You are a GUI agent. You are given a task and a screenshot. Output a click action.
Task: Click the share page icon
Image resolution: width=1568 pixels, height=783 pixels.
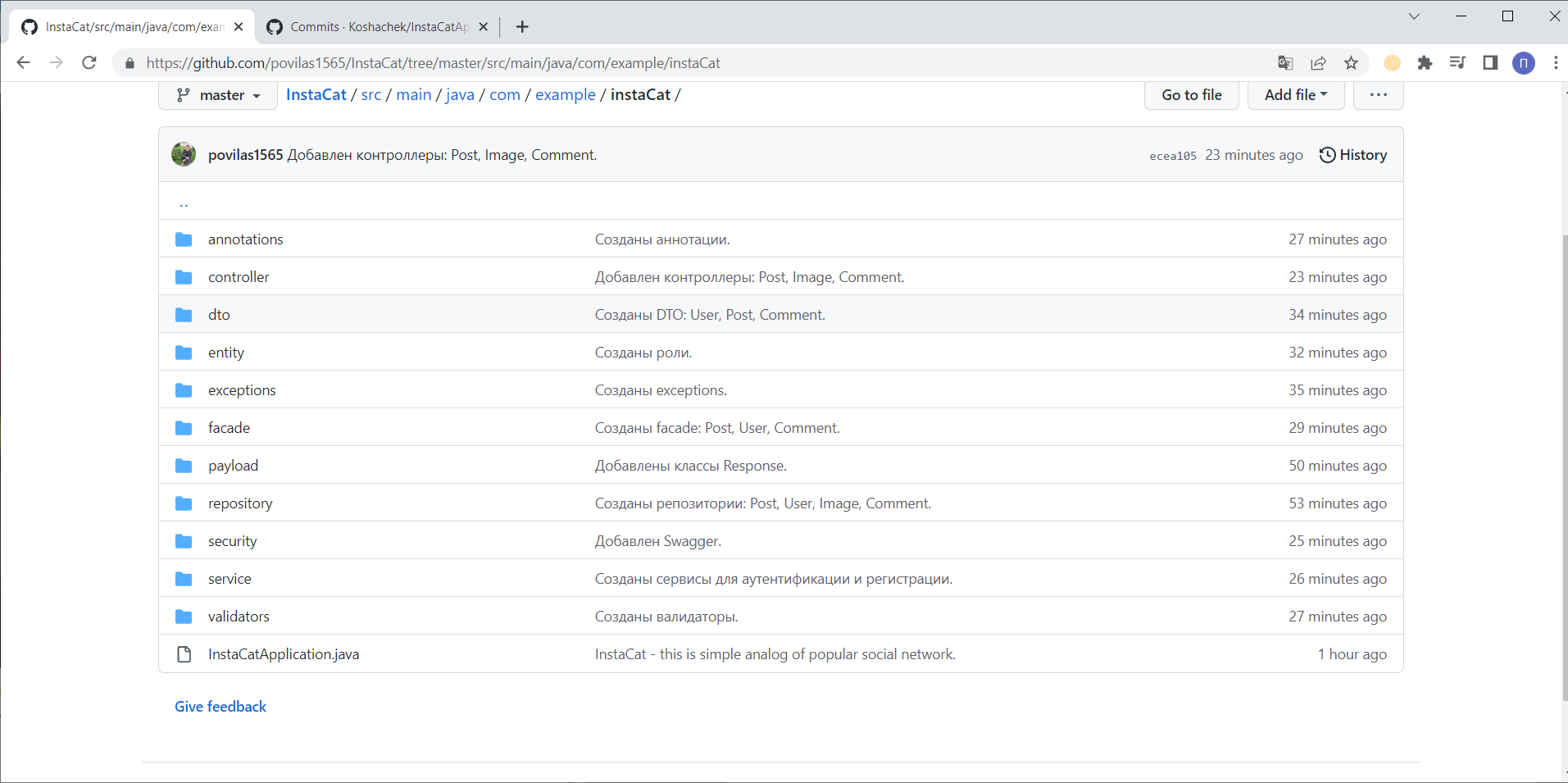click(x=1319, y=63)
